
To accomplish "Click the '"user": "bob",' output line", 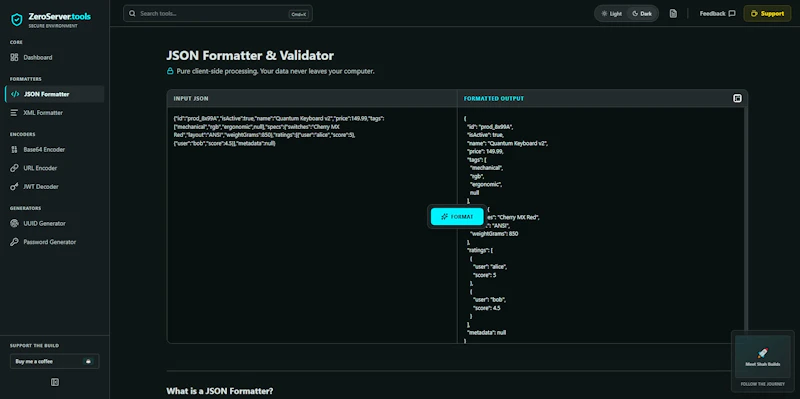I will [489, 300].
